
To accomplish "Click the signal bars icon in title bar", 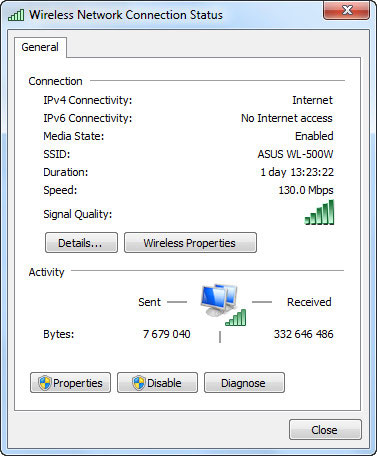I will (16, 15).
